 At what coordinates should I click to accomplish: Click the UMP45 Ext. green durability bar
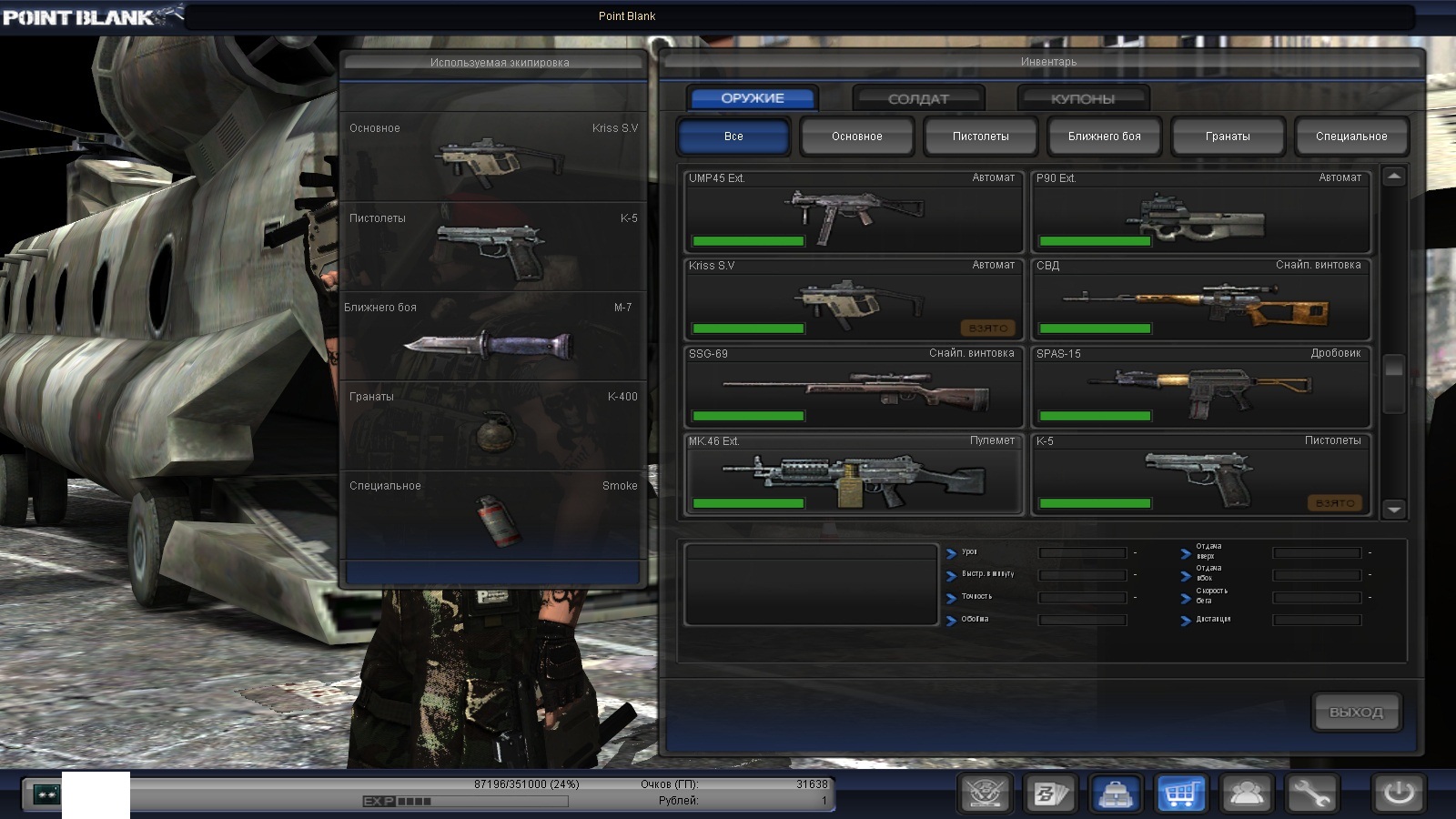[x=748, y=241]
